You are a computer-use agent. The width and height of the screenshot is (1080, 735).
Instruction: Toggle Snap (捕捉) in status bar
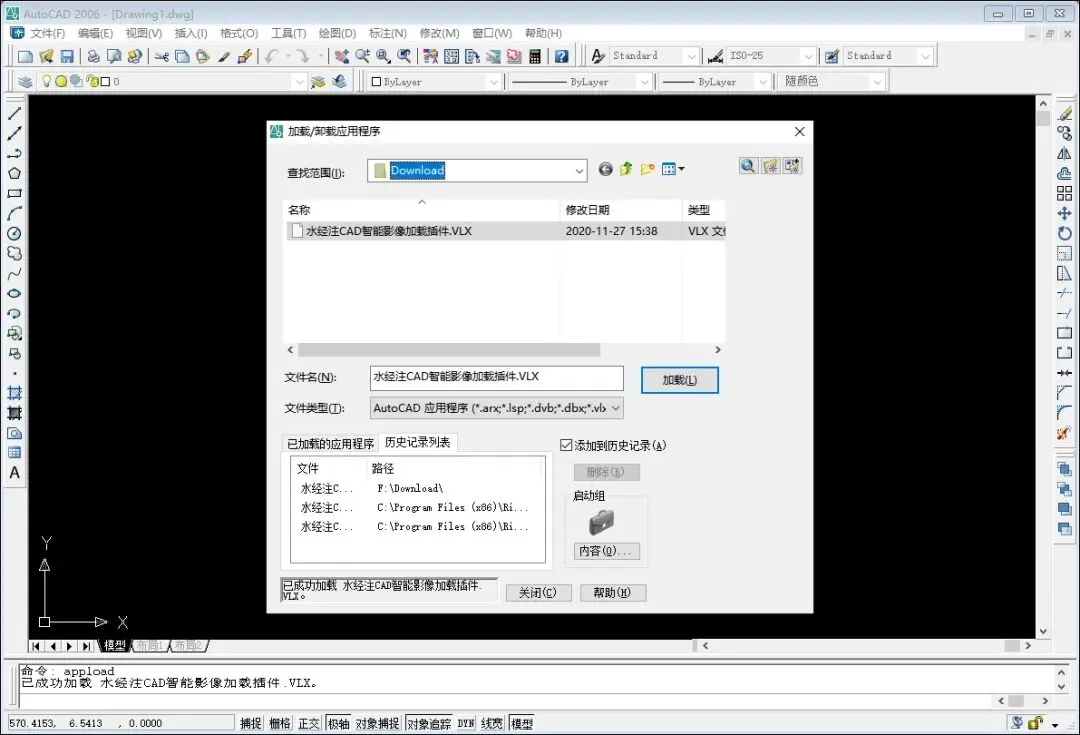tap(251, 723)
